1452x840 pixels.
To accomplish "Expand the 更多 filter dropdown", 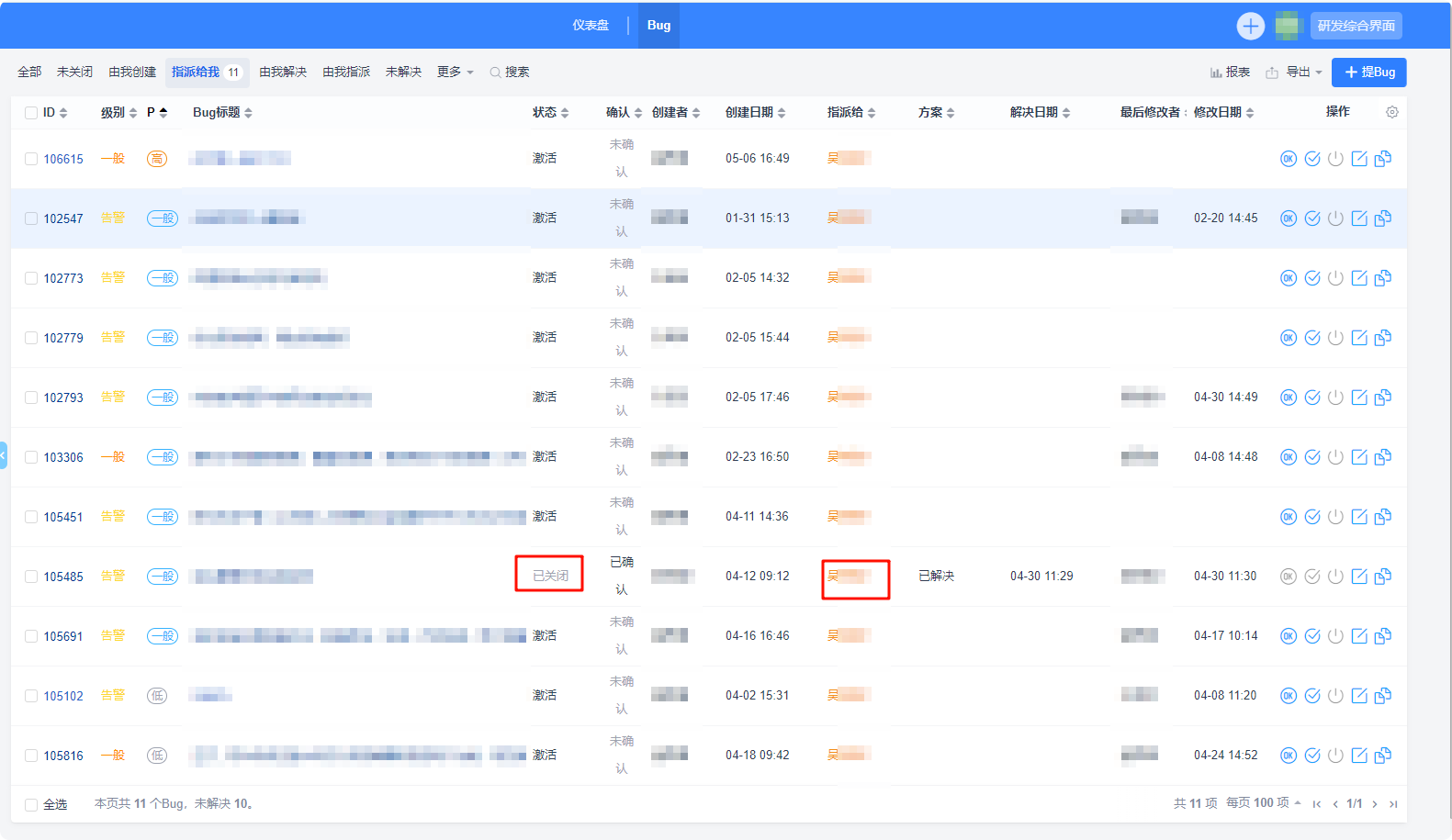I will [455, 72].
